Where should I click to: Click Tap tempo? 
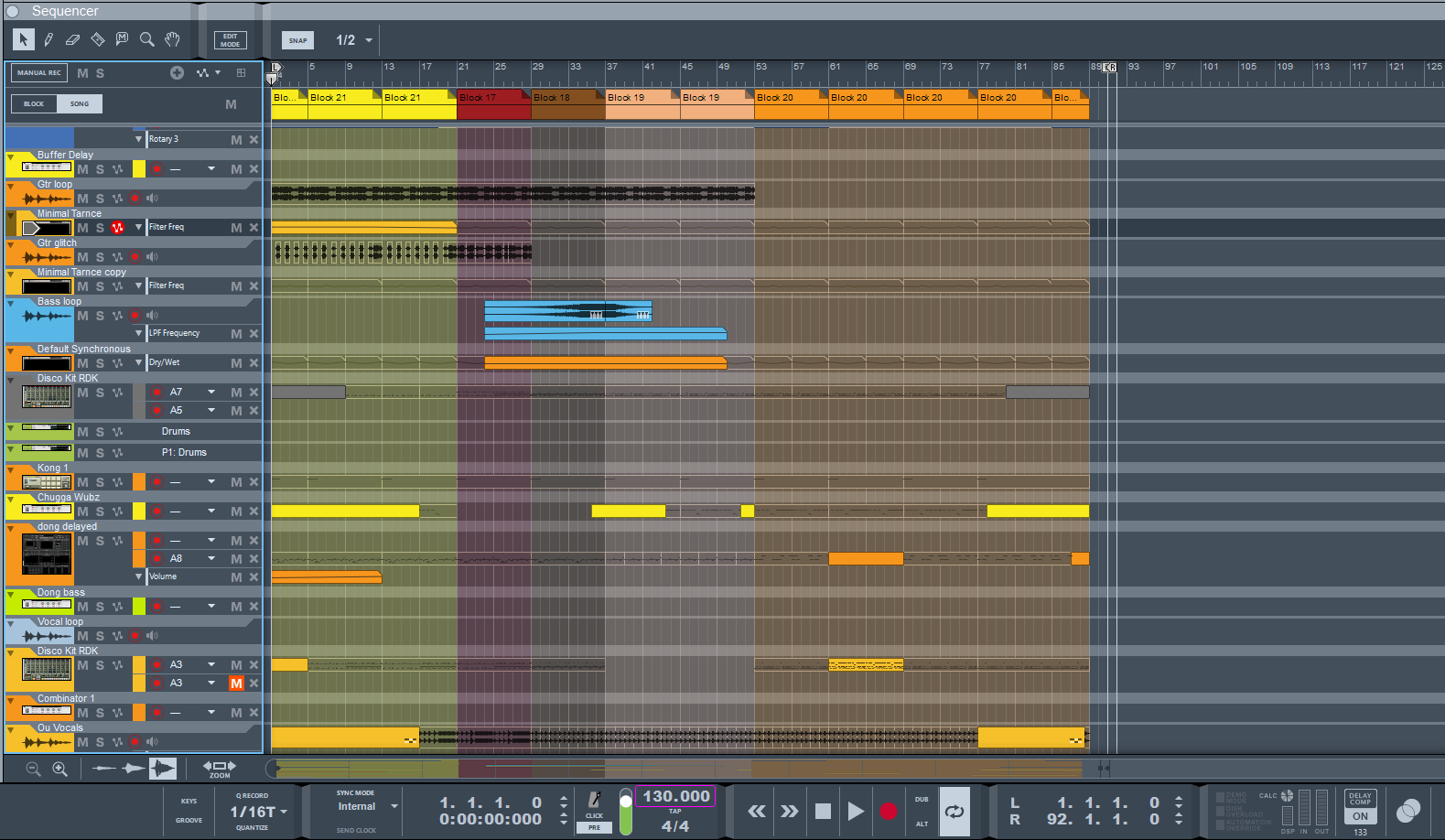click(675, 812)
